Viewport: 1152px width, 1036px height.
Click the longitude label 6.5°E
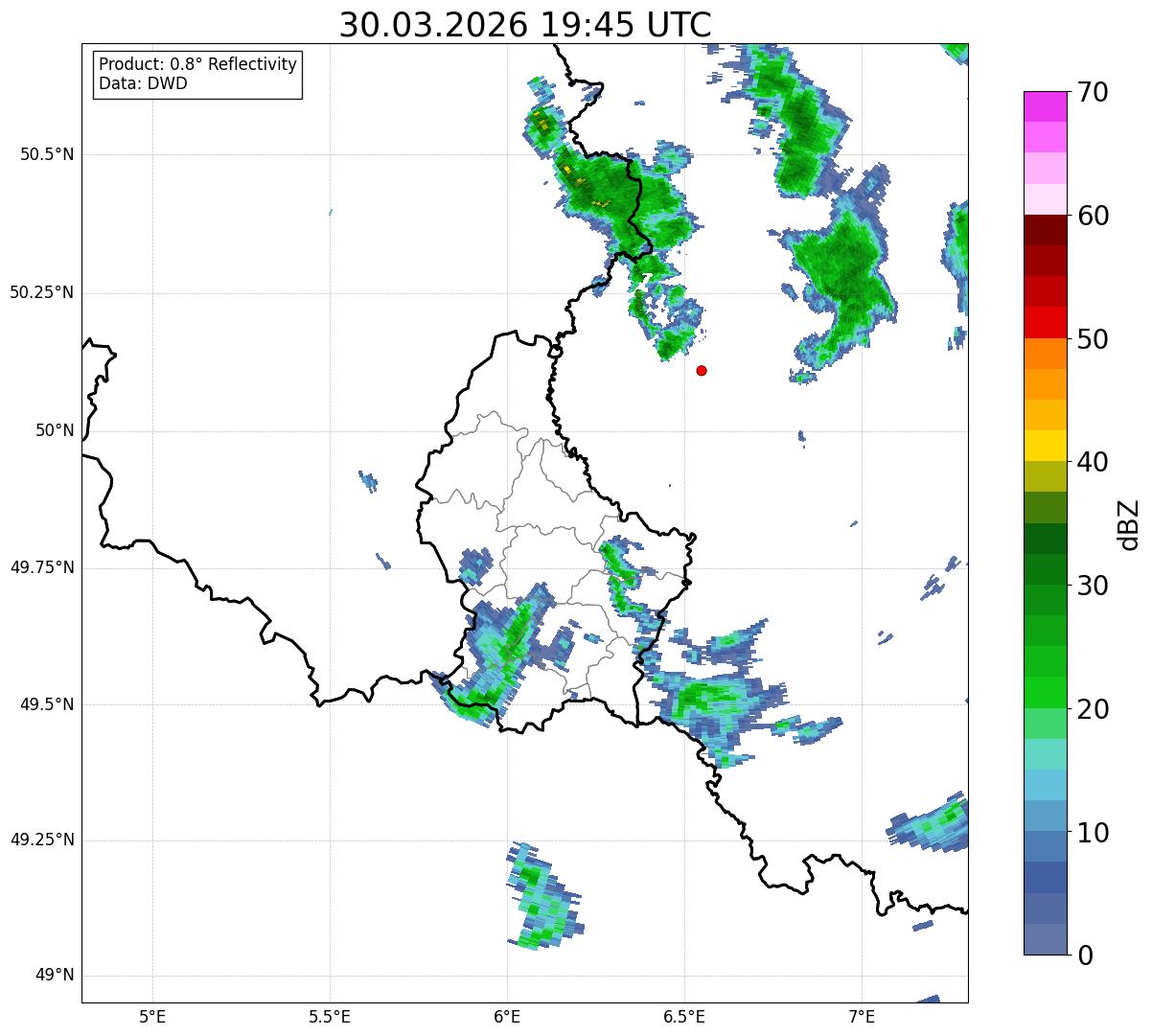coord(684,1017)
